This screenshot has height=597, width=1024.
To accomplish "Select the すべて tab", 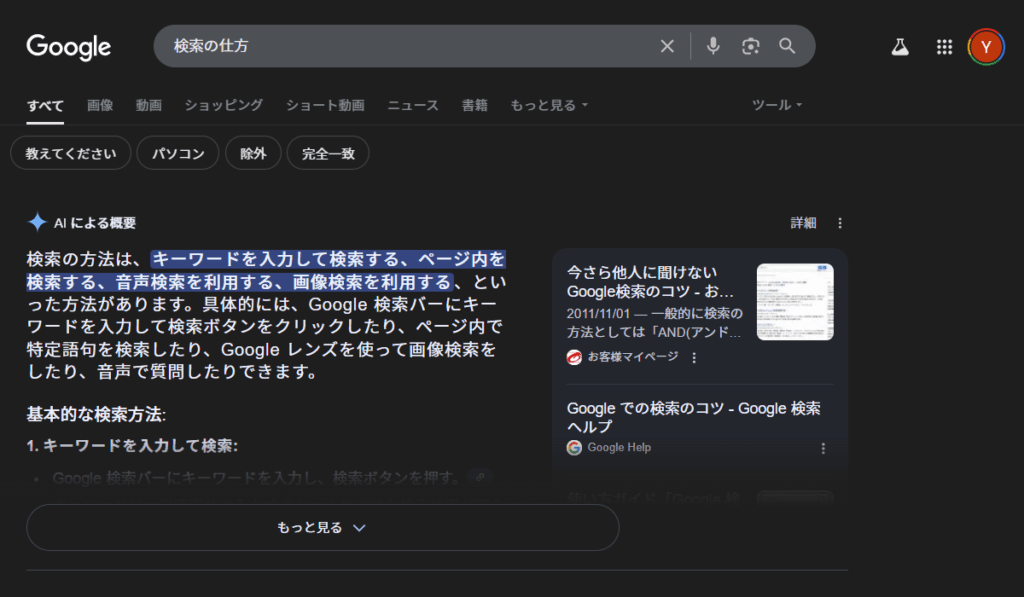I will 45,105.
